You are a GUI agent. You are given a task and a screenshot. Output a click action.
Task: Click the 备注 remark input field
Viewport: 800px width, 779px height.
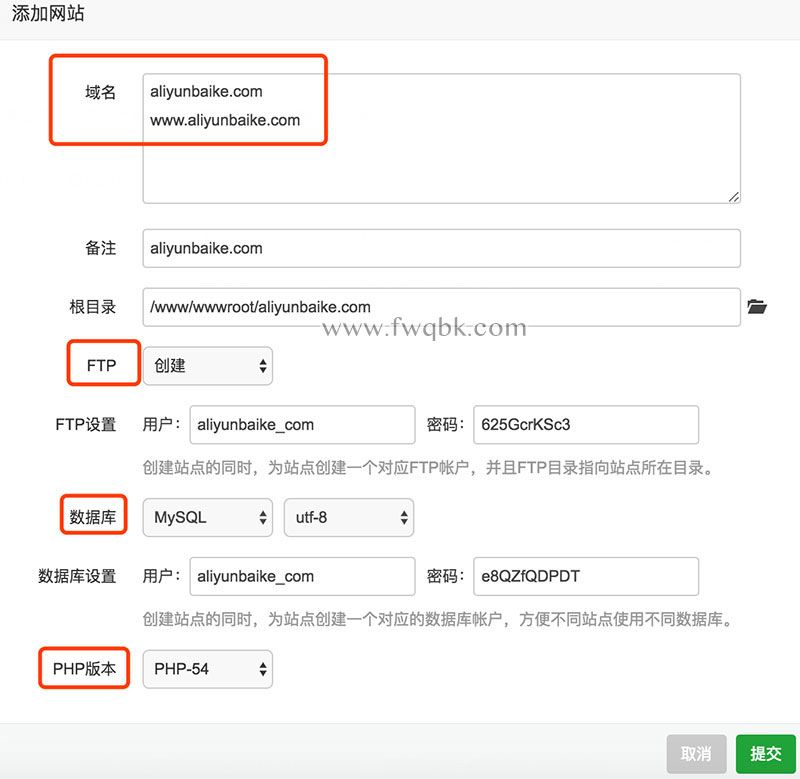441,248
